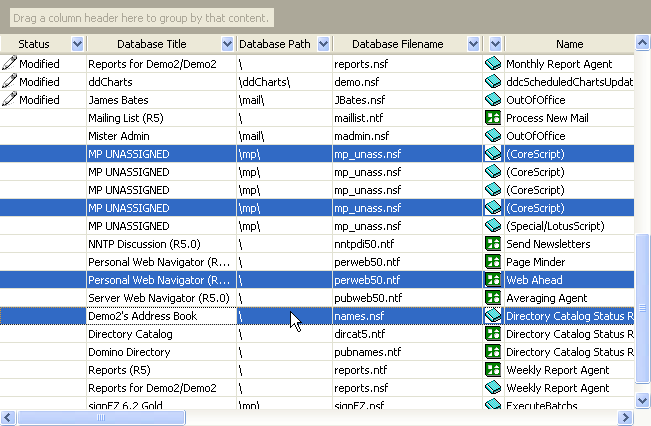Click the vertical scrollbar down arrow
The width and height of the screenshot is (651, 426).
tap(643, 402)
